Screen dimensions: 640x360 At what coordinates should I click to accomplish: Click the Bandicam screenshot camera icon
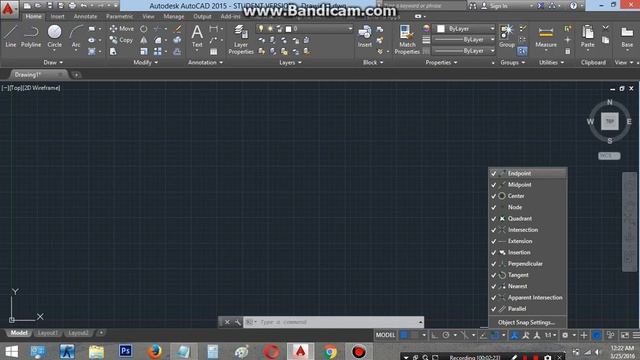click(x=547, y=358)
